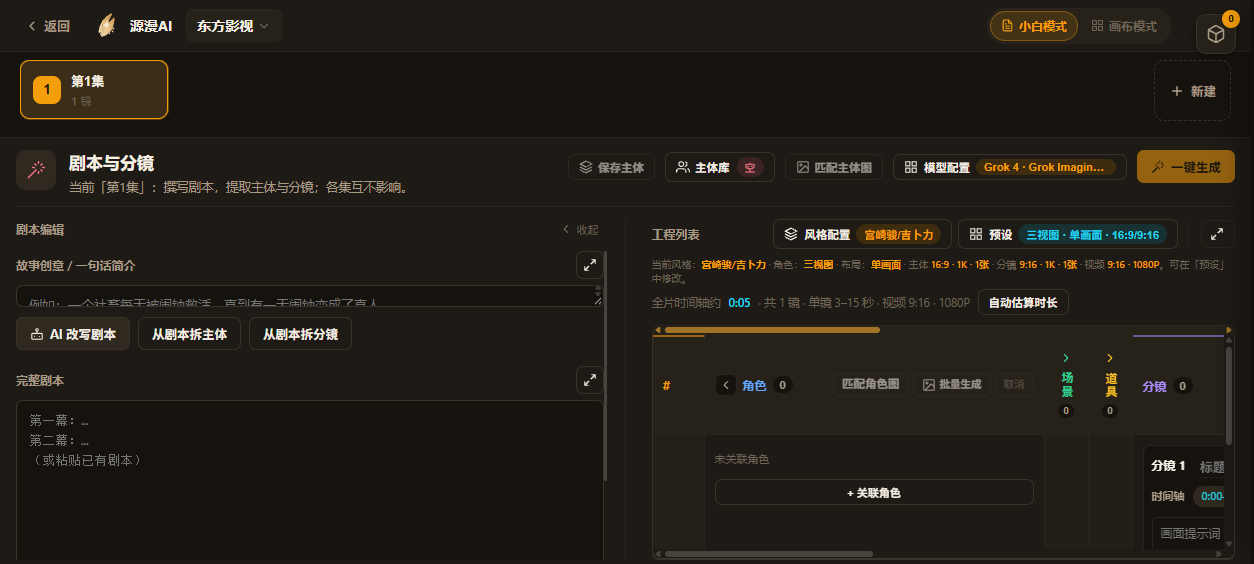Screen dimensions: 1254x564
Task: Click the 剧本编辑 heading
Action: 40,229
